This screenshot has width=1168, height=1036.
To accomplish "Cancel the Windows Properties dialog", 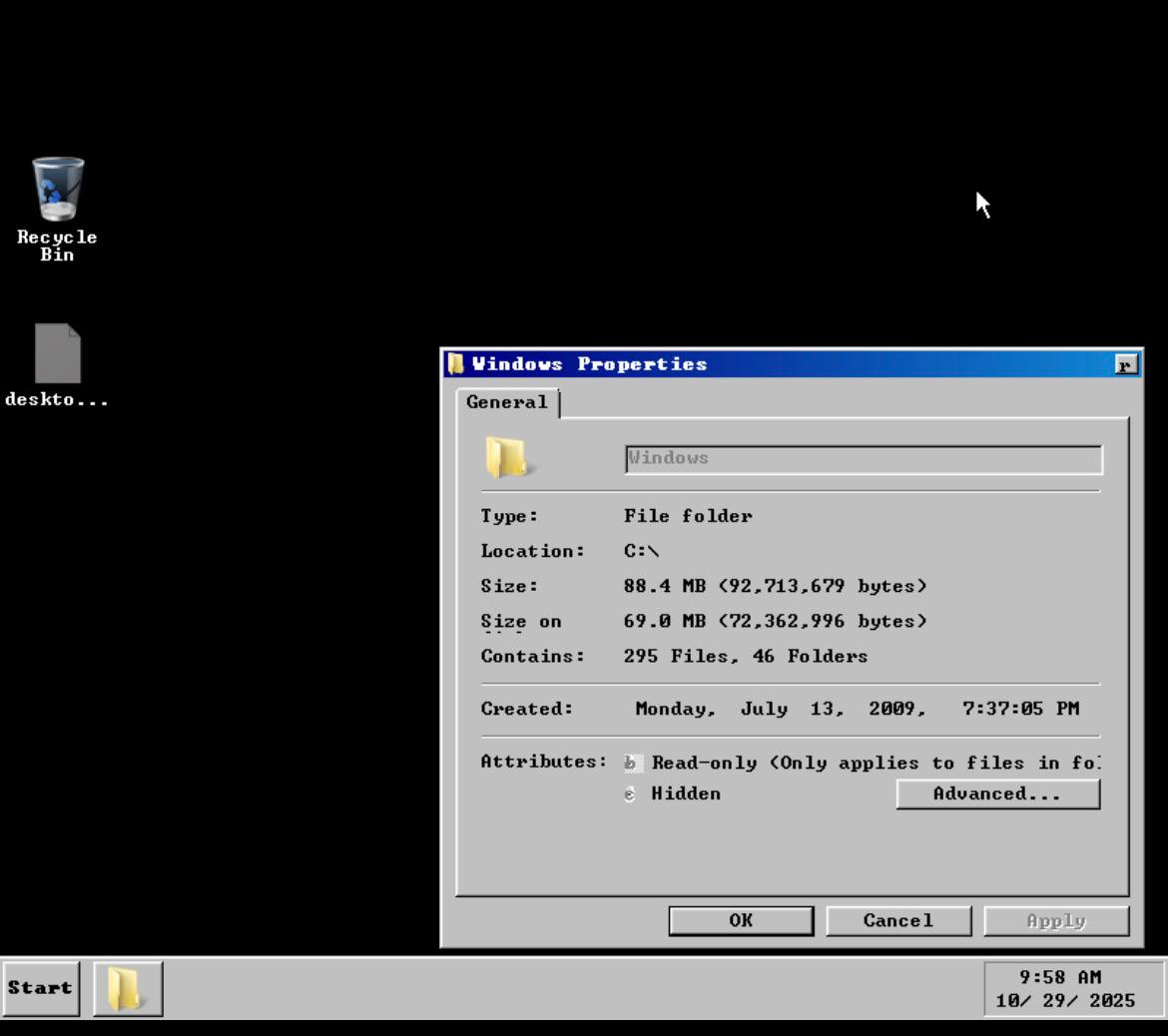I will (897, 920).
